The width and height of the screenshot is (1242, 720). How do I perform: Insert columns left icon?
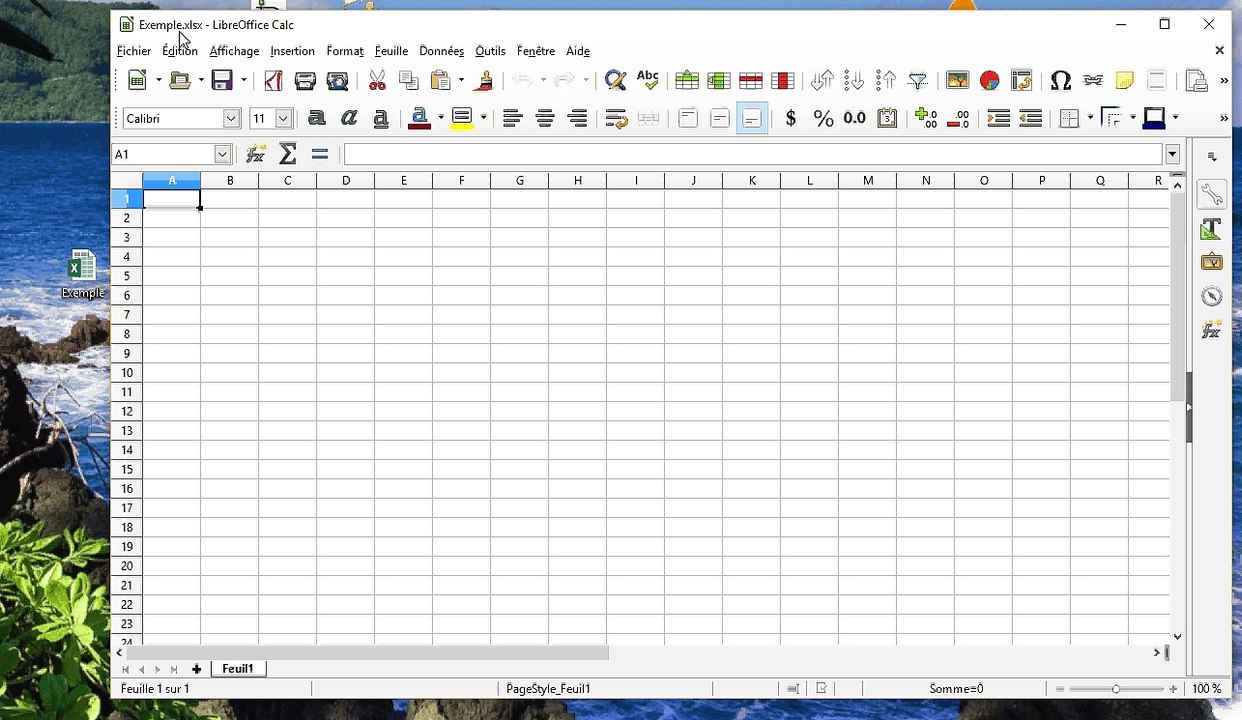tap(719, 81)
